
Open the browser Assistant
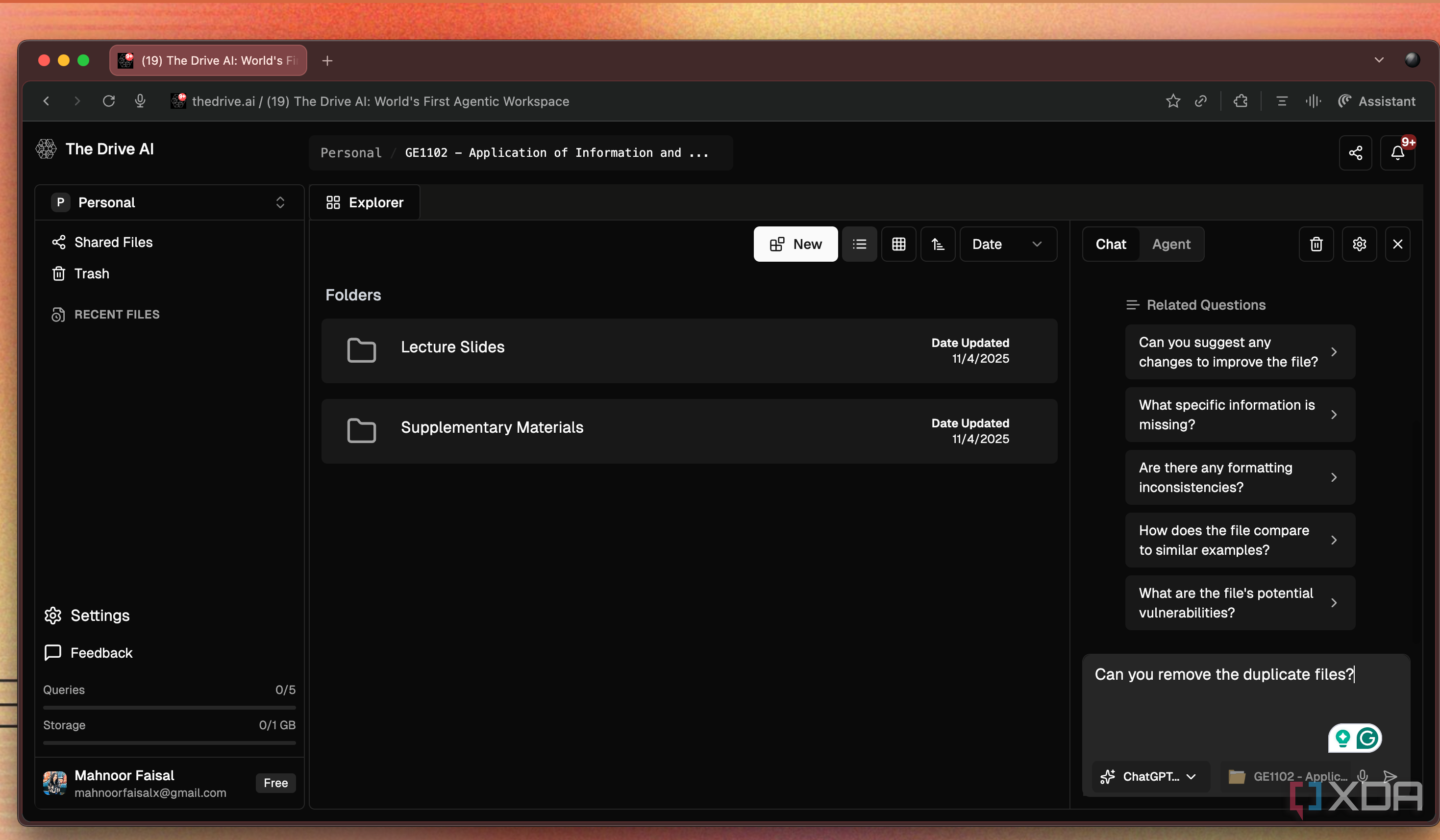click(1377, 101)
